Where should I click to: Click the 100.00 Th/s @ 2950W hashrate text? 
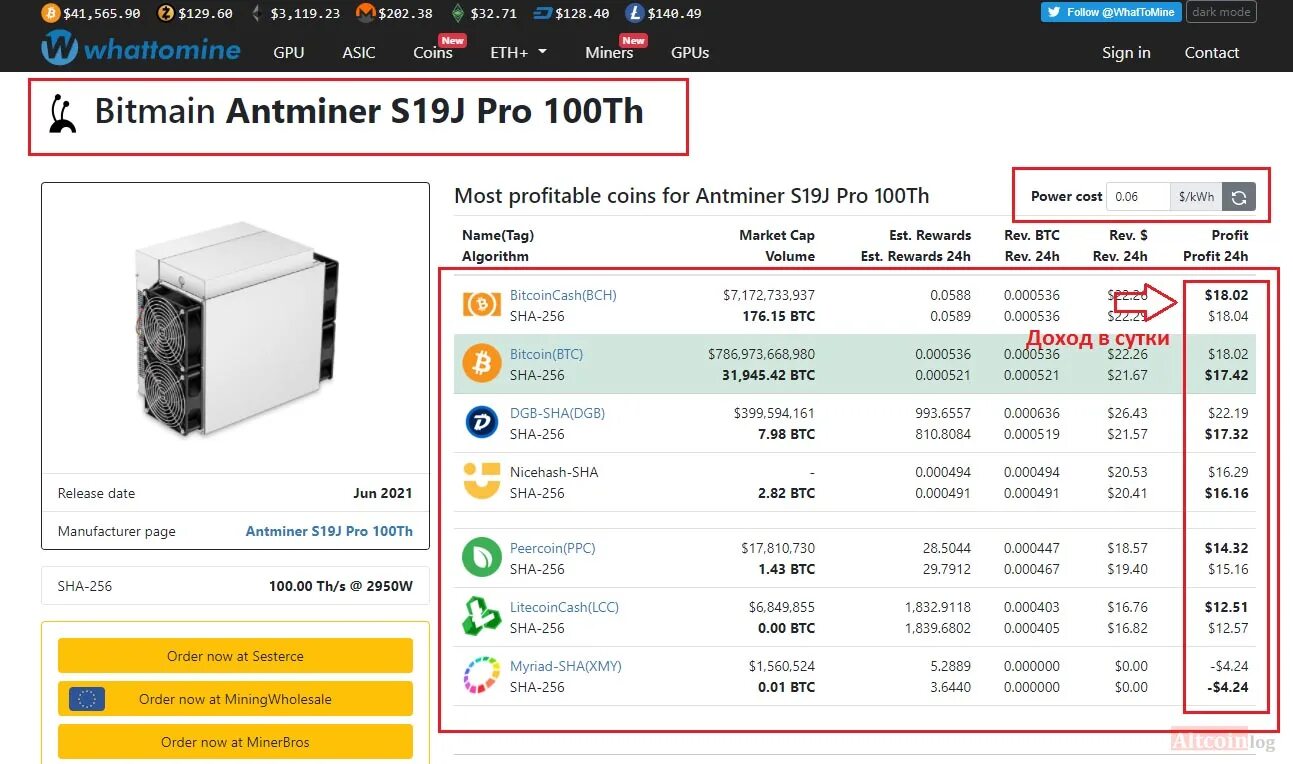[340, 586]
